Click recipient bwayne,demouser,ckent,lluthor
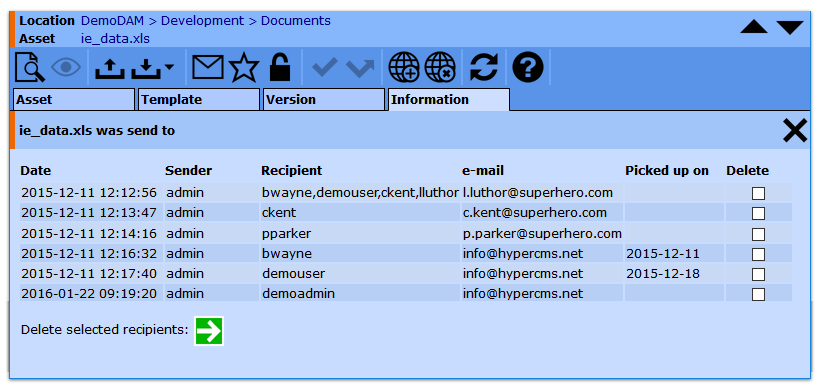Viewport: 820px width, 390px height. (x=360, y=193)
